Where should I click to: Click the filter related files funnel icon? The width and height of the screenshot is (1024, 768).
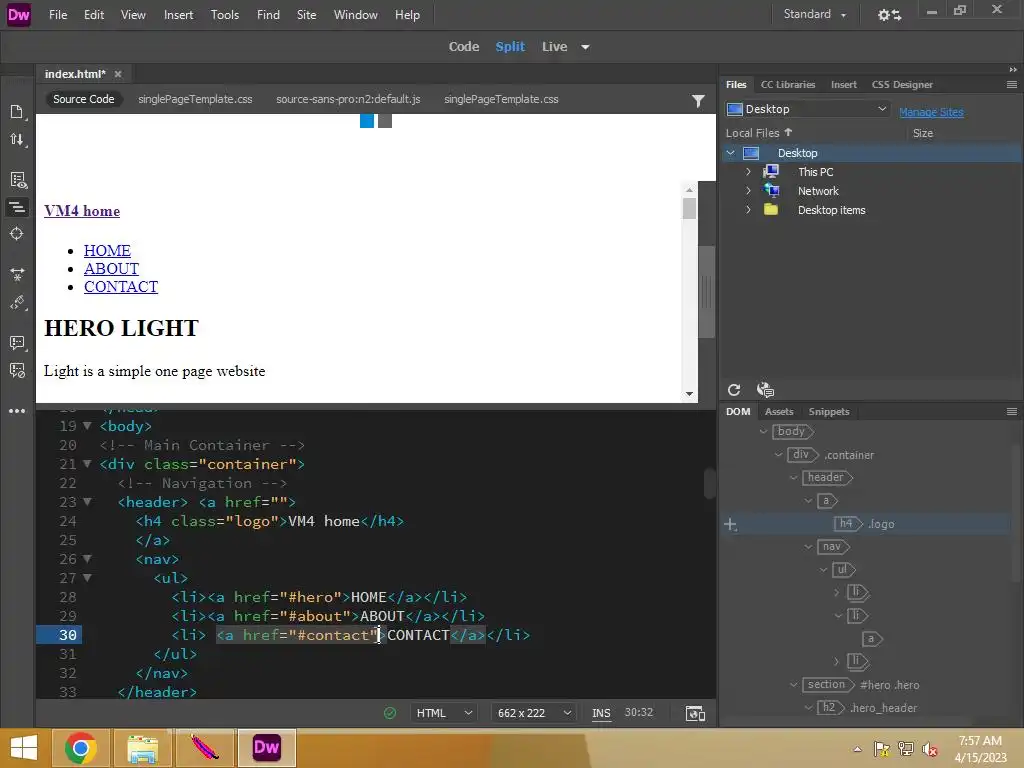point(698,101)
